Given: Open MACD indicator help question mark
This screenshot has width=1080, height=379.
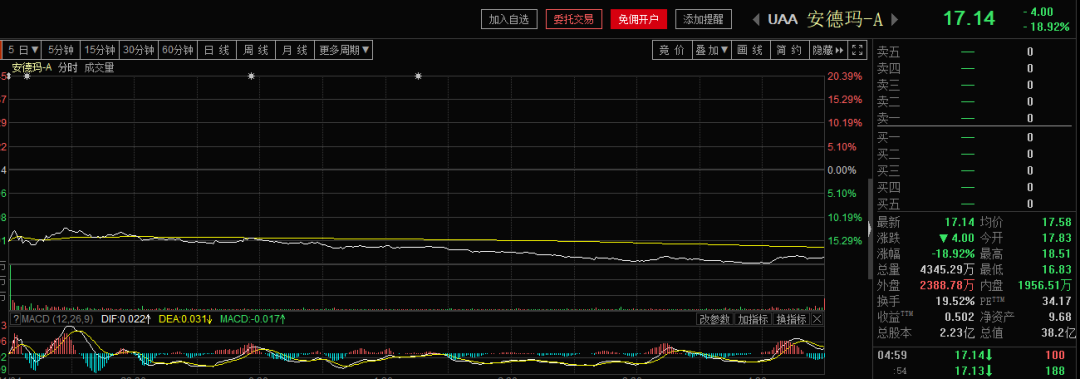Looking at the screenshot, I should pos(16,319).
